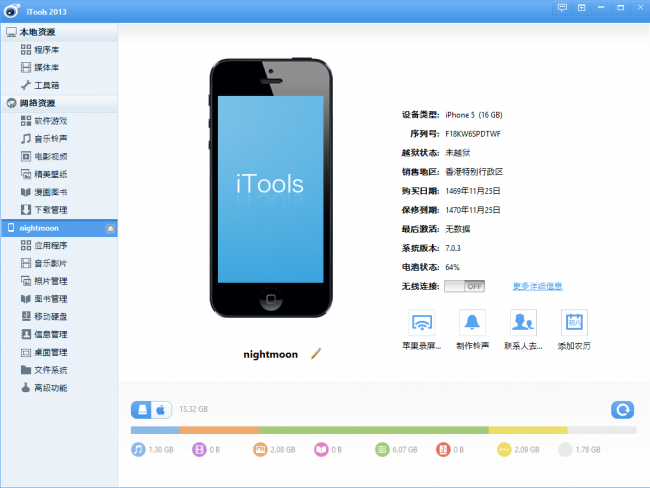Click the 13.32 GB total capacity text
Screen dimensions: 650x488
tap(194, 409)
